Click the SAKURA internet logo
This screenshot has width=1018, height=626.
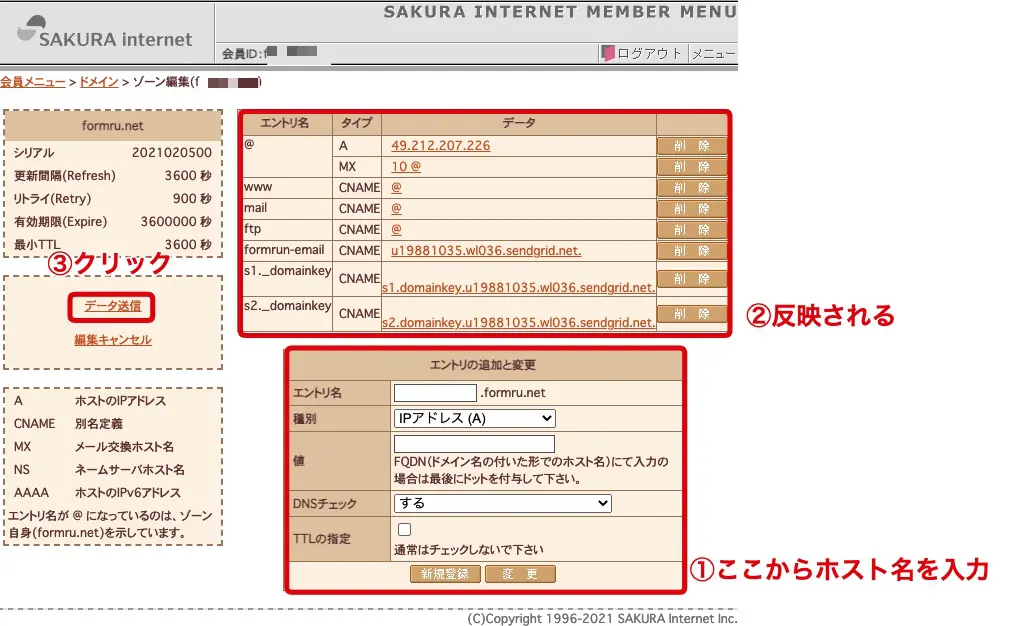(x=105, y=32)
